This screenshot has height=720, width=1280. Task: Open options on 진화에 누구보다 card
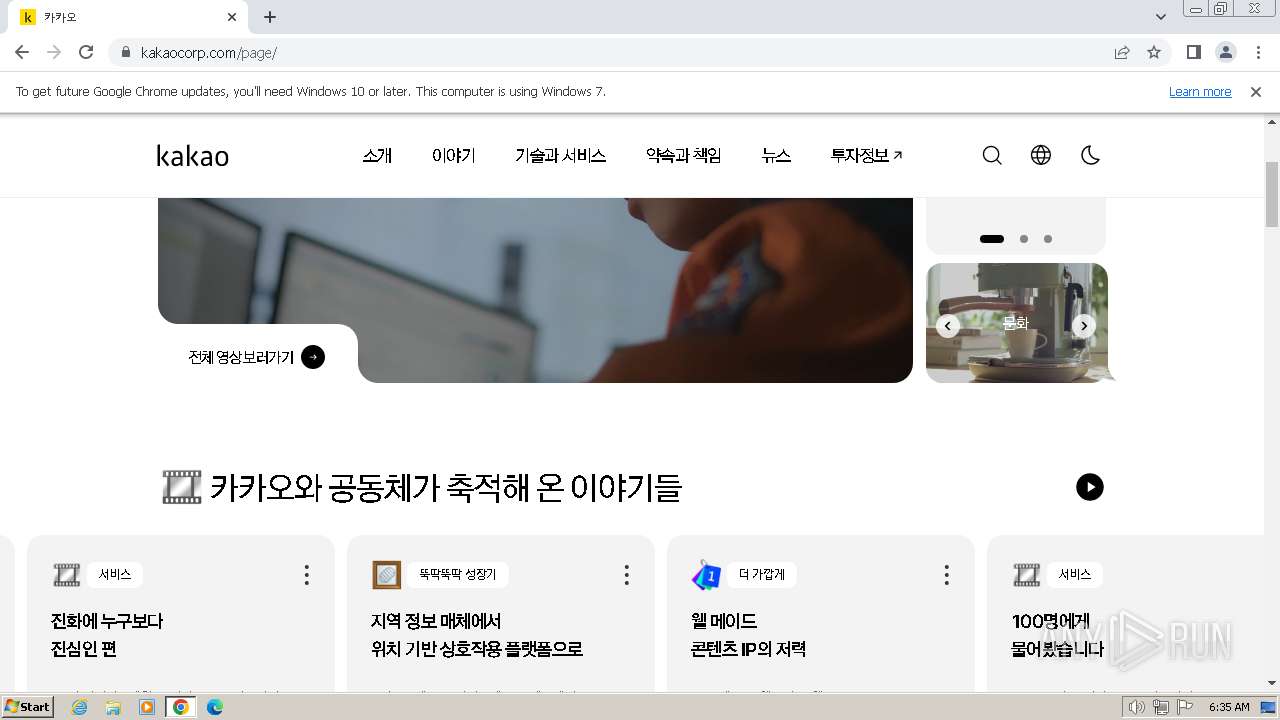click(306, 575)
